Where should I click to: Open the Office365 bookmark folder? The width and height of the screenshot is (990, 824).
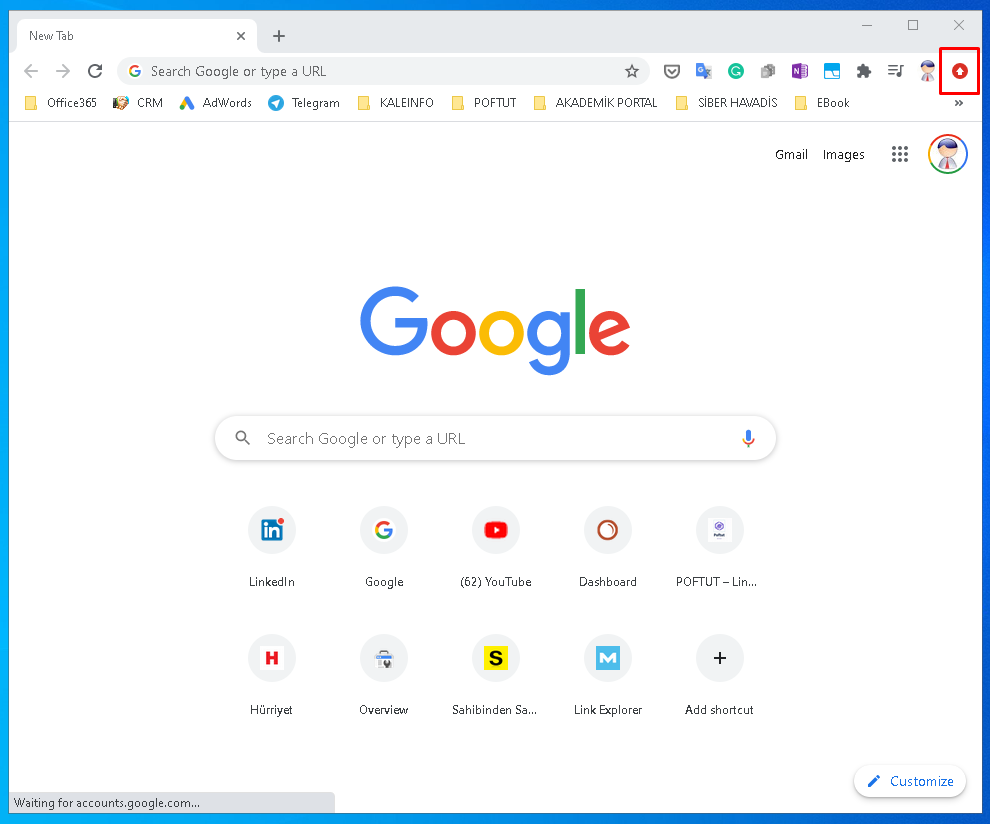(61, 103)
